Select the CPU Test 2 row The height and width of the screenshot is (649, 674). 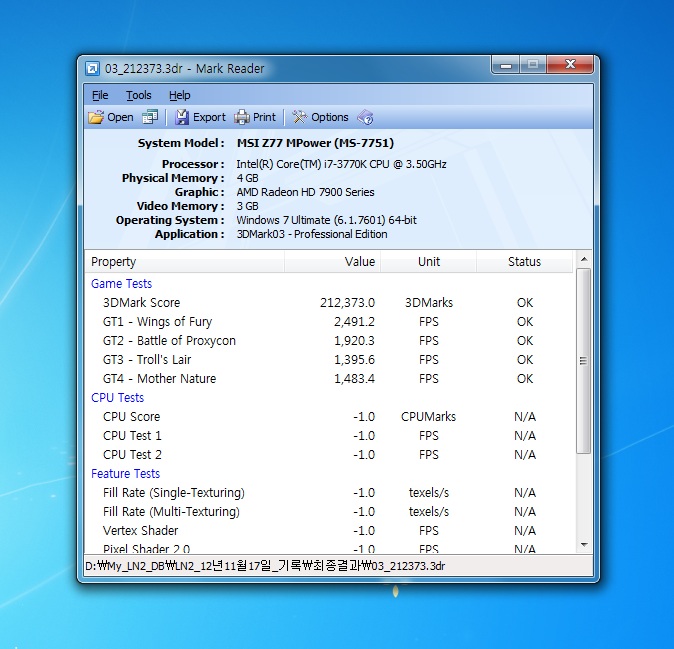pos(329,454)
